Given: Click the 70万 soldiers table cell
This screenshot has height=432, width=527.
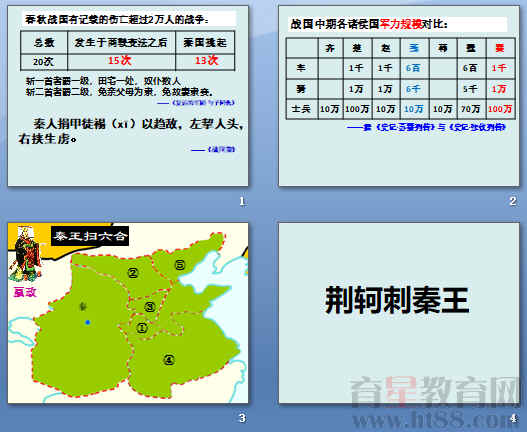Looking at the screenshot, I should coord(471,109).
